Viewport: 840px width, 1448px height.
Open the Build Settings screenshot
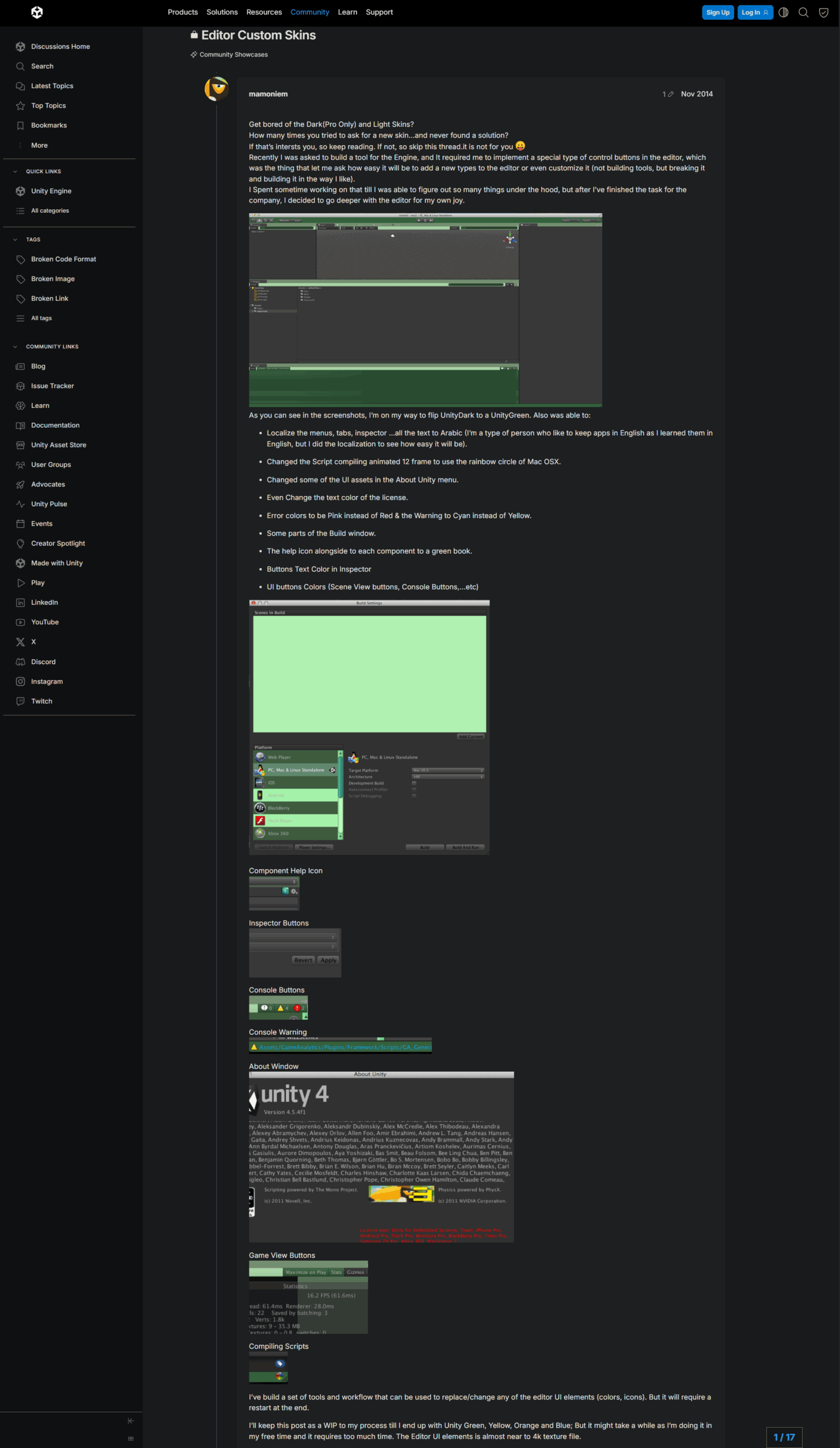(369, 727)
